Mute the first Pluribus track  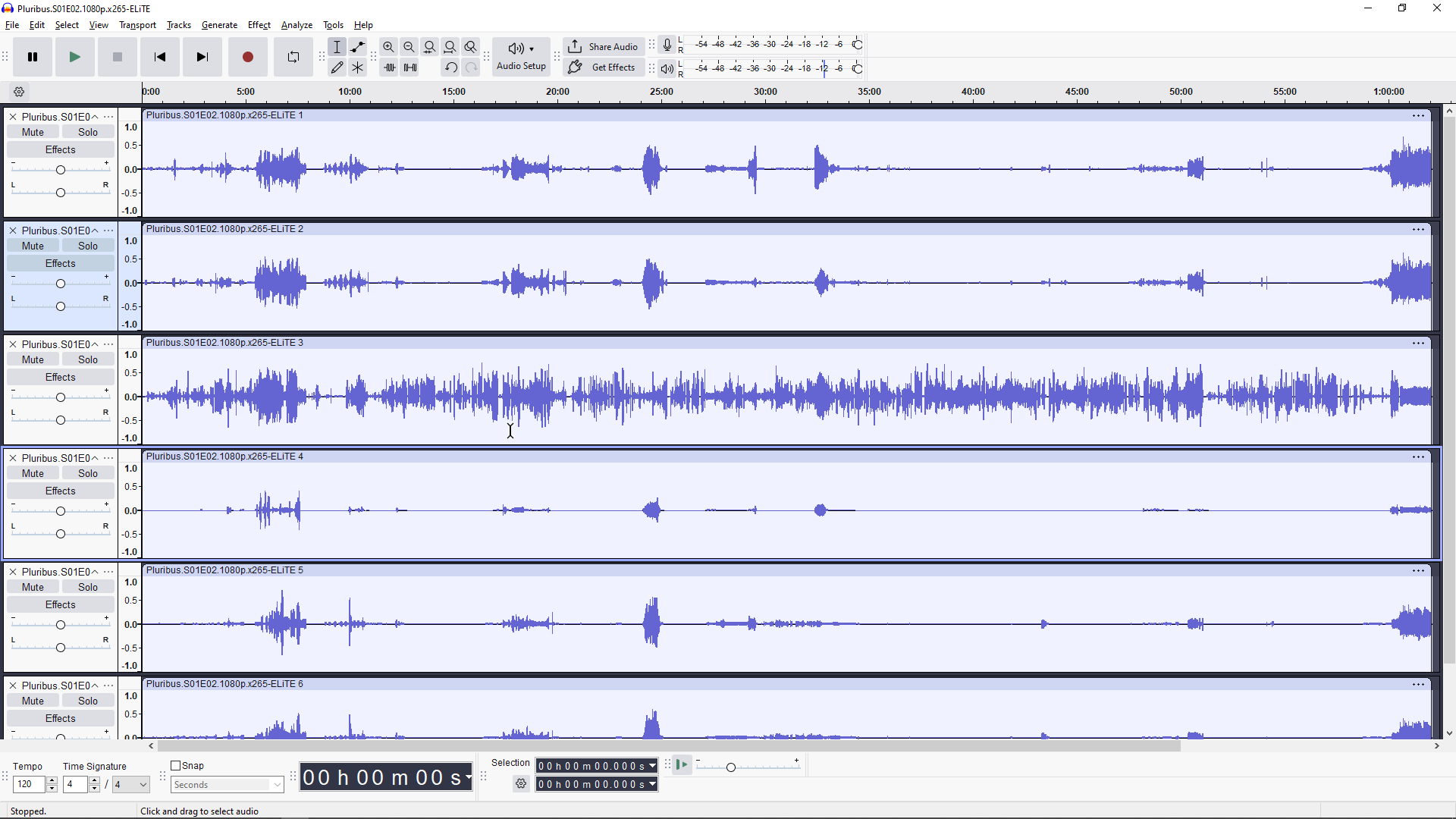coord(33,132)
